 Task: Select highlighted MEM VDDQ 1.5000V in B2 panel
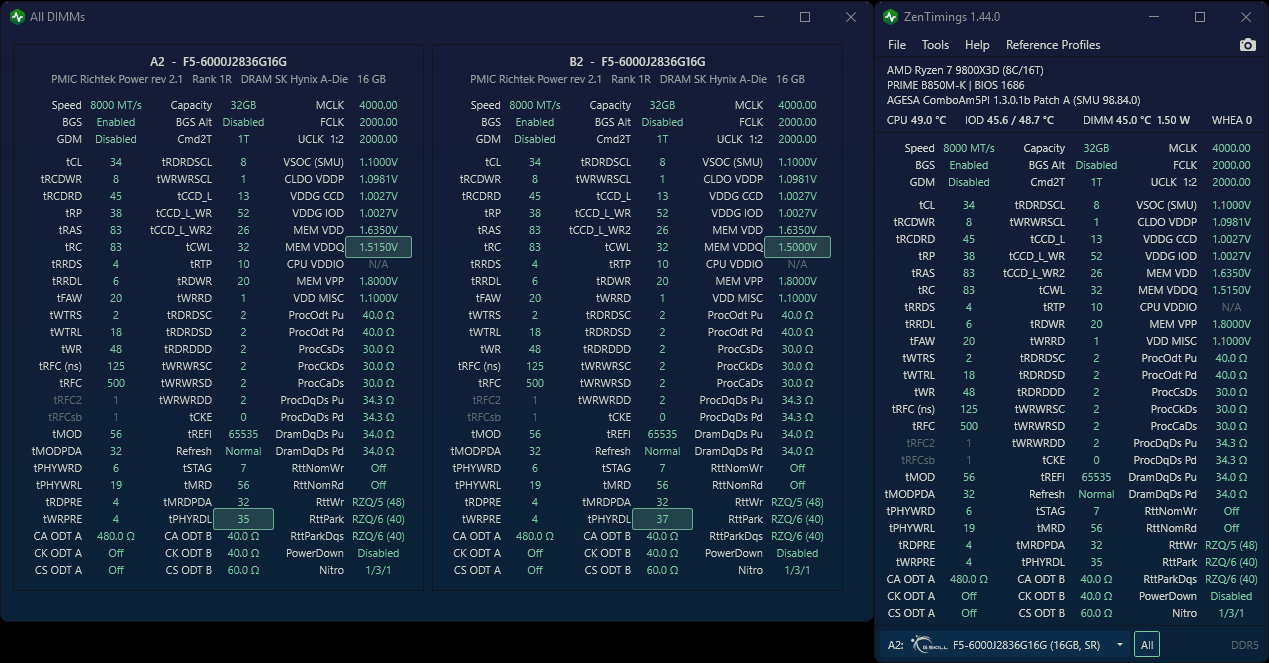[x=797, y=247]
